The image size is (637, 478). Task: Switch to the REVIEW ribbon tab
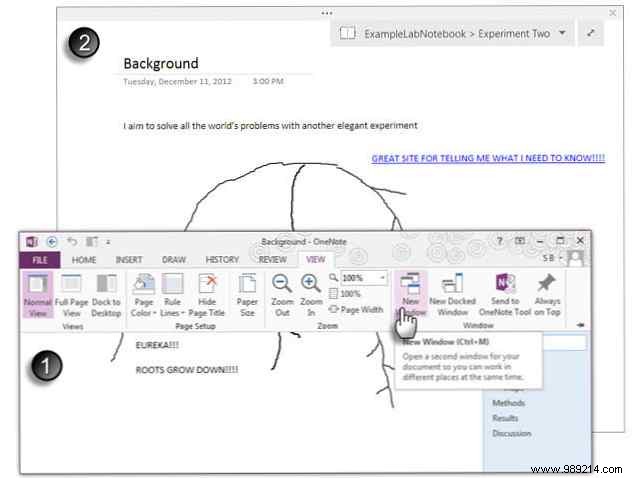click(x=273, y=260)
